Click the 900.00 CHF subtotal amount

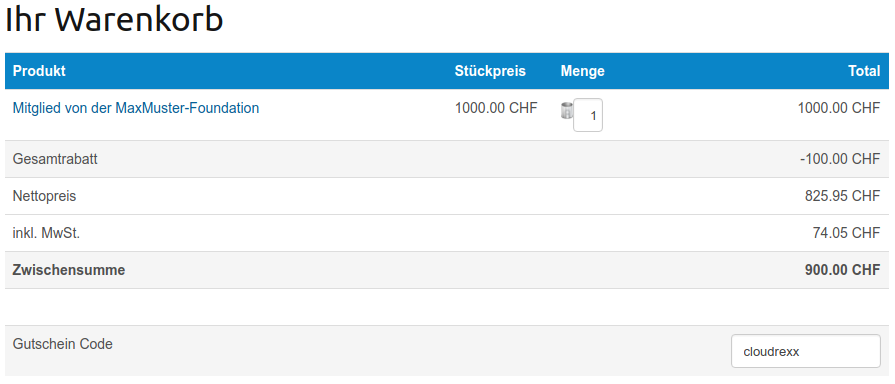[x=842, y=270]
